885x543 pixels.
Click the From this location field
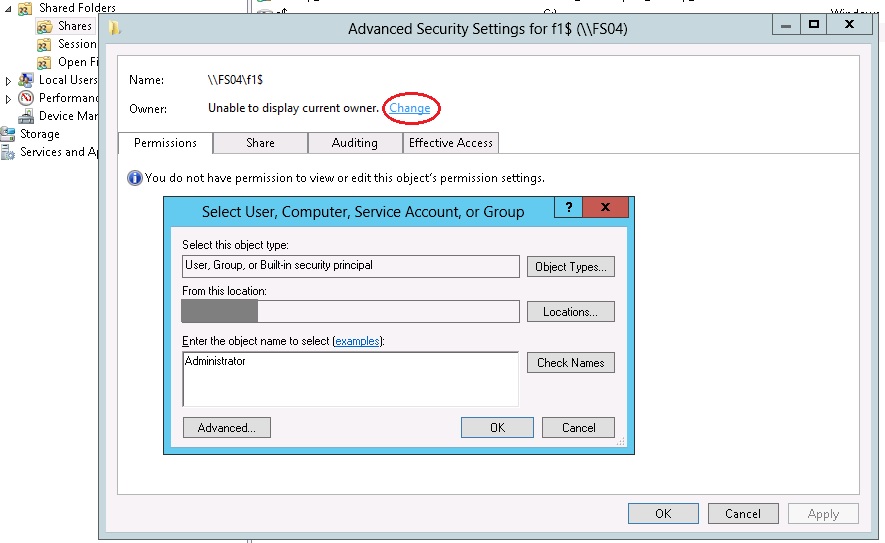pyautogui.click(x=351, y=312)
